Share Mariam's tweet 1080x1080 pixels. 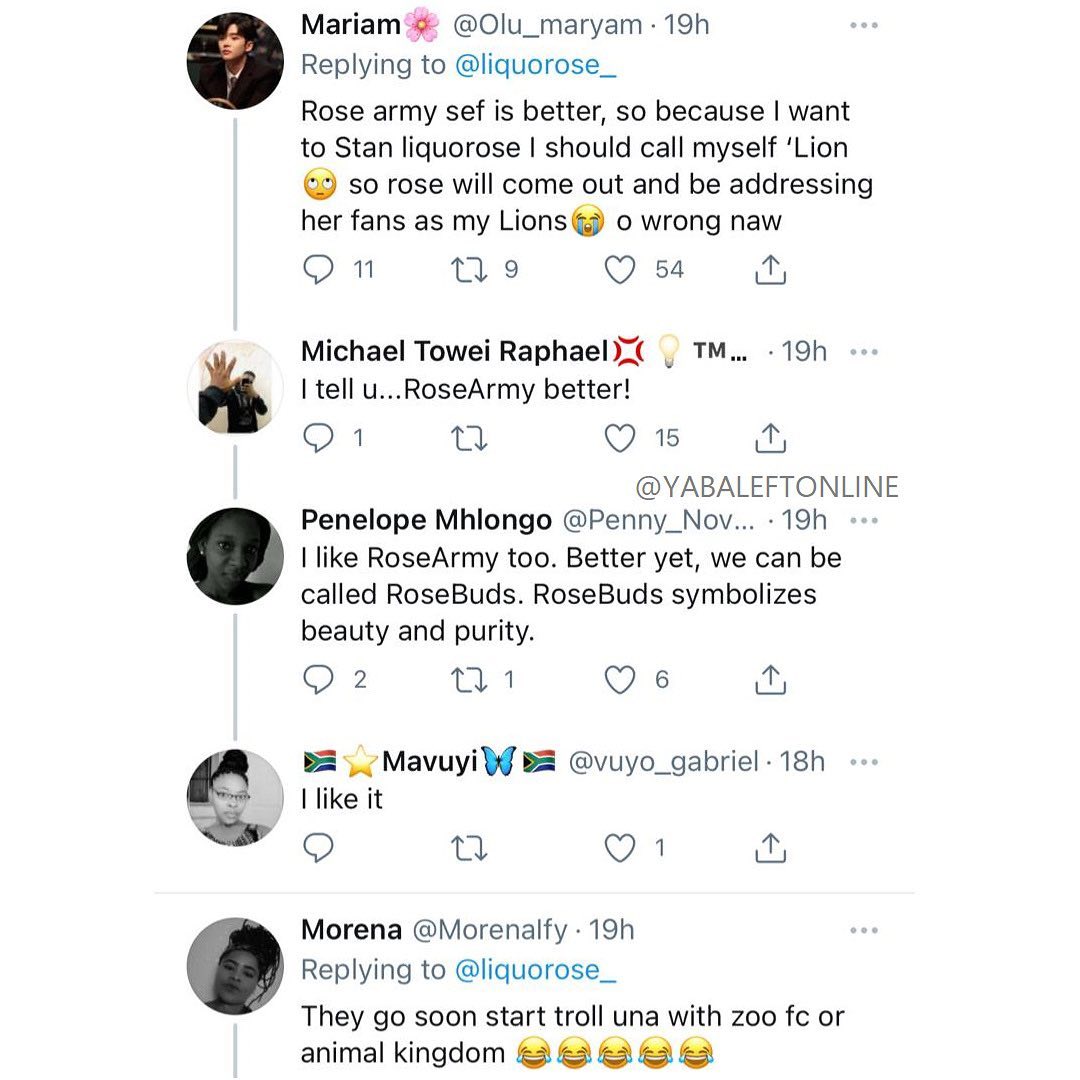(769, 270)
